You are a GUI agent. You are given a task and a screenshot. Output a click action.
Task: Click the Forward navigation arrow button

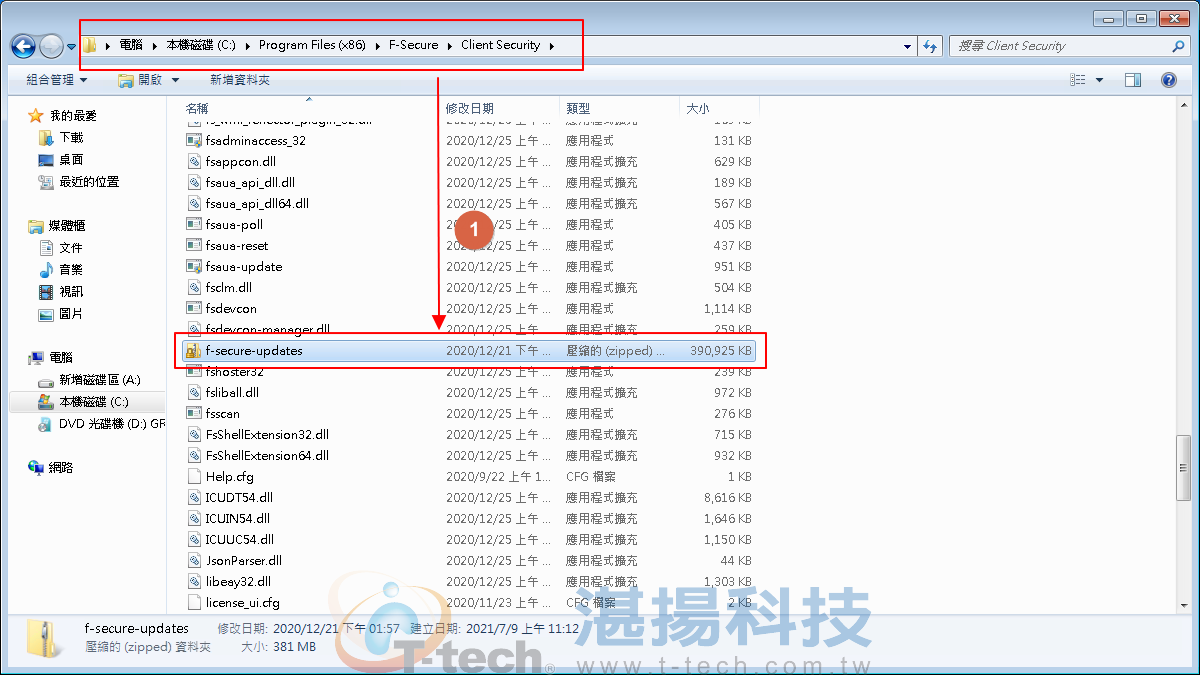pyautogui.click(x=52, y=46)
